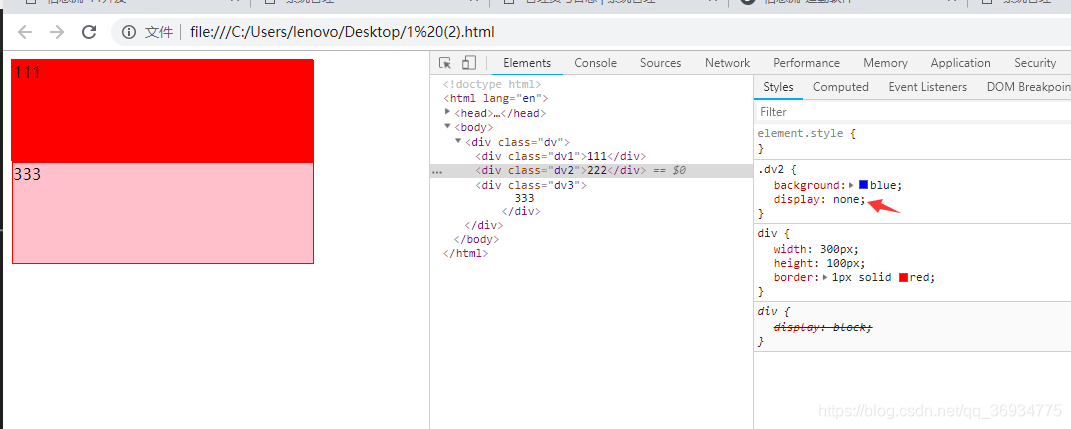Image resolution: width=1071 pixels, height=429 pixels.
Task: Switch to the Network tab
Action: click(727, 63)
